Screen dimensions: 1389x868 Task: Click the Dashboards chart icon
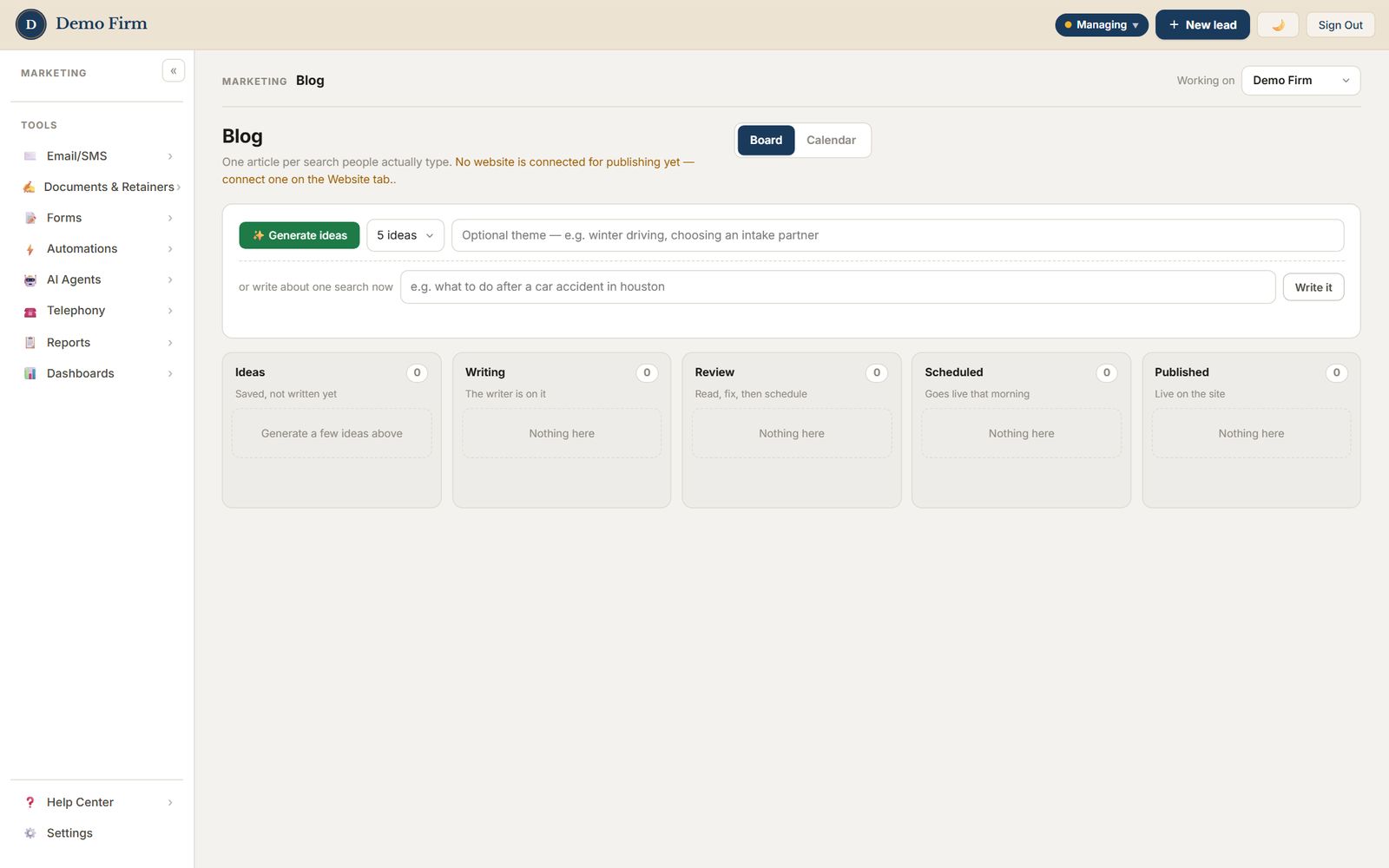coord(30,373)
